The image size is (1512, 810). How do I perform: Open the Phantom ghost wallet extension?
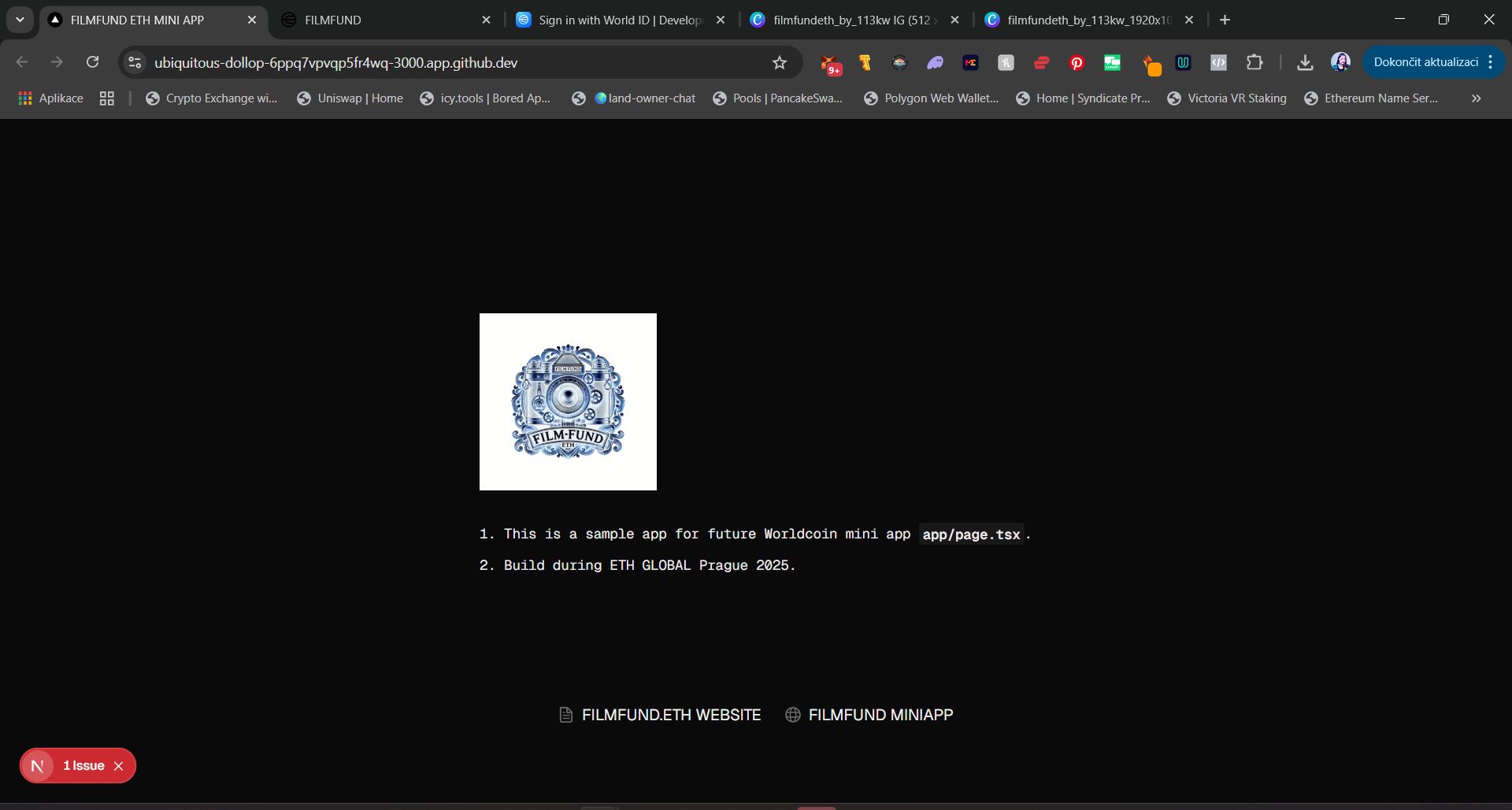tap(935, 63)
